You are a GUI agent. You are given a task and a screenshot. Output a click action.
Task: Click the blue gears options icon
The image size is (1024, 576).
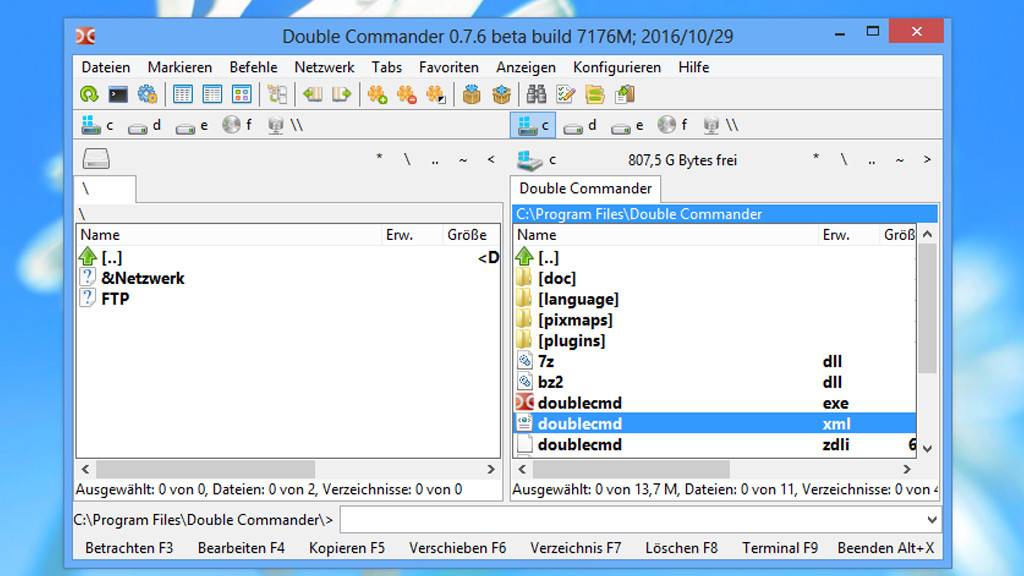(x=147, y=95)
